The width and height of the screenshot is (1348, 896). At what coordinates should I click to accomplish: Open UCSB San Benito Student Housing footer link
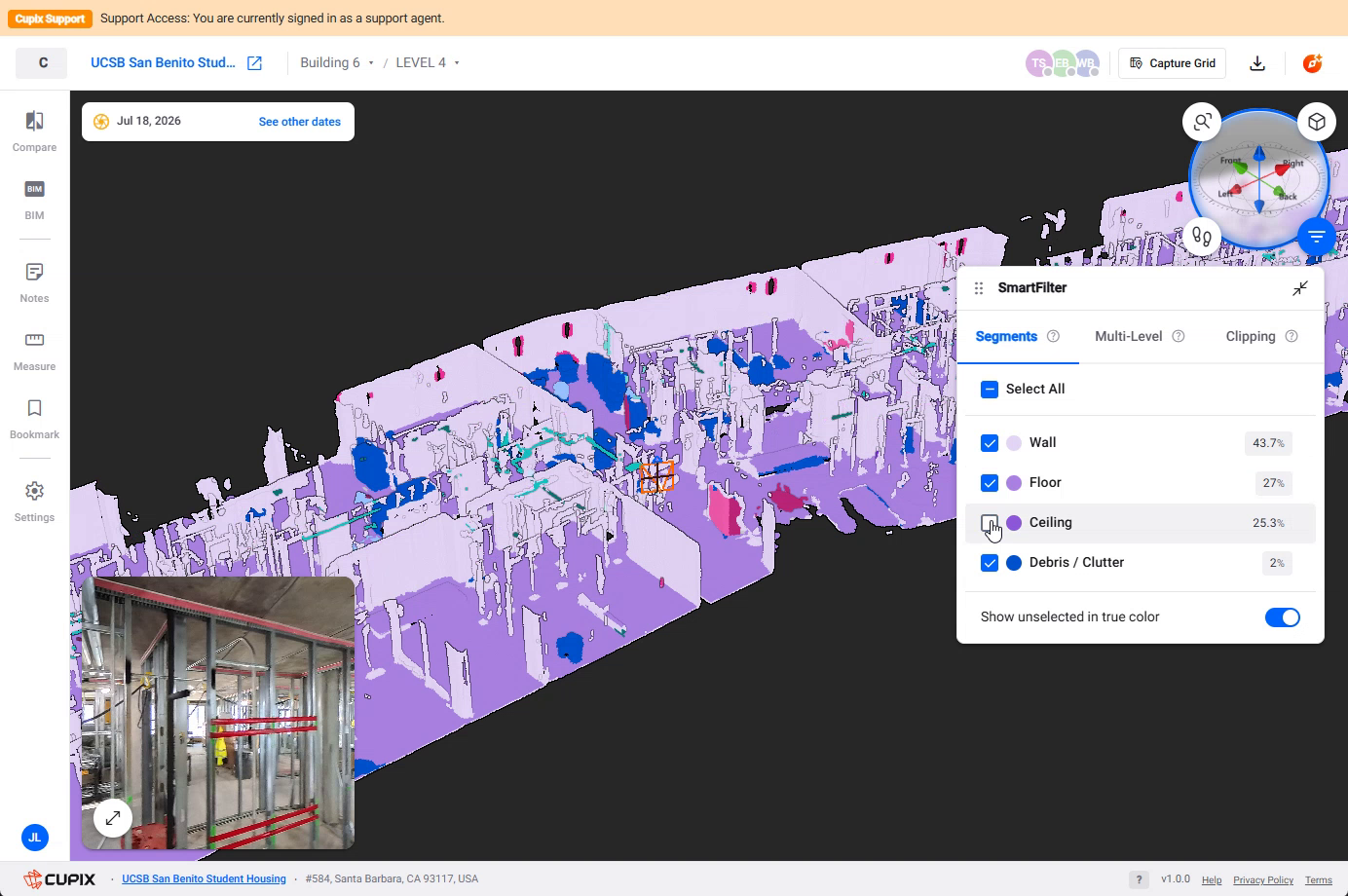click(204, 879)
